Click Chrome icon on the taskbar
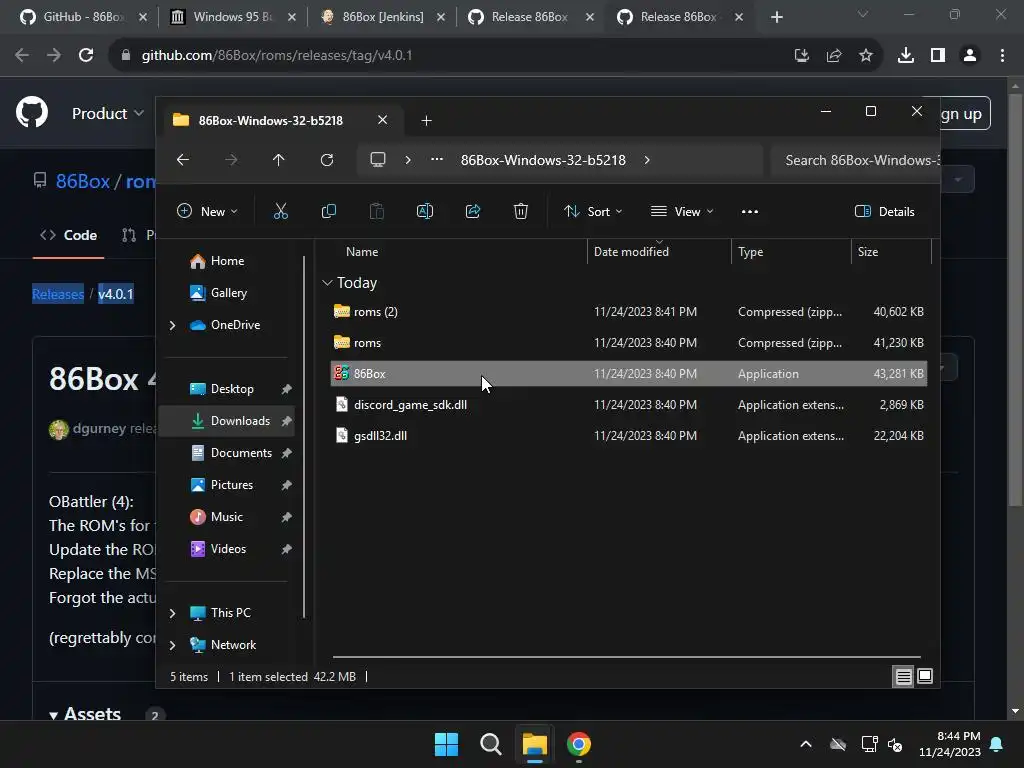The image size is (1024, 768). coord(579,744)
